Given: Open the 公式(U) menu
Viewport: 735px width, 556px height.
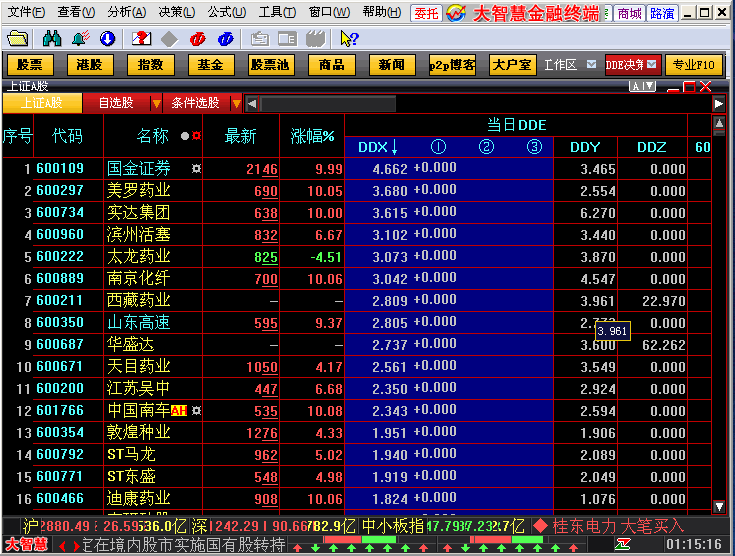Looking at the screenshot, I should click(x=227, y=12).
